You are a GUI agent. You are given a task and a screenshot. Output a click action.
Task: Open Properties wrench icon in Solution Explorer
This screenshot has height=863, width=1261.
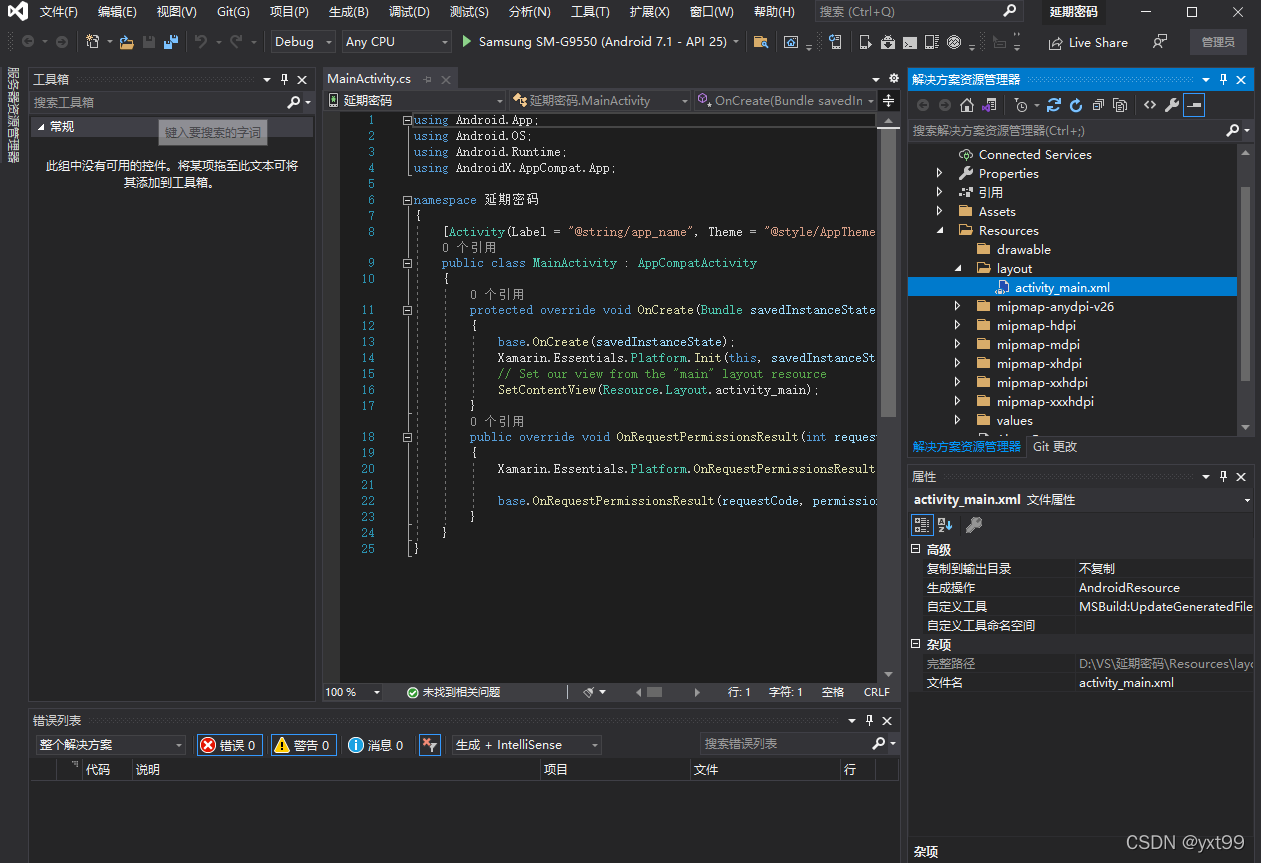click(x=1172, y=105)
